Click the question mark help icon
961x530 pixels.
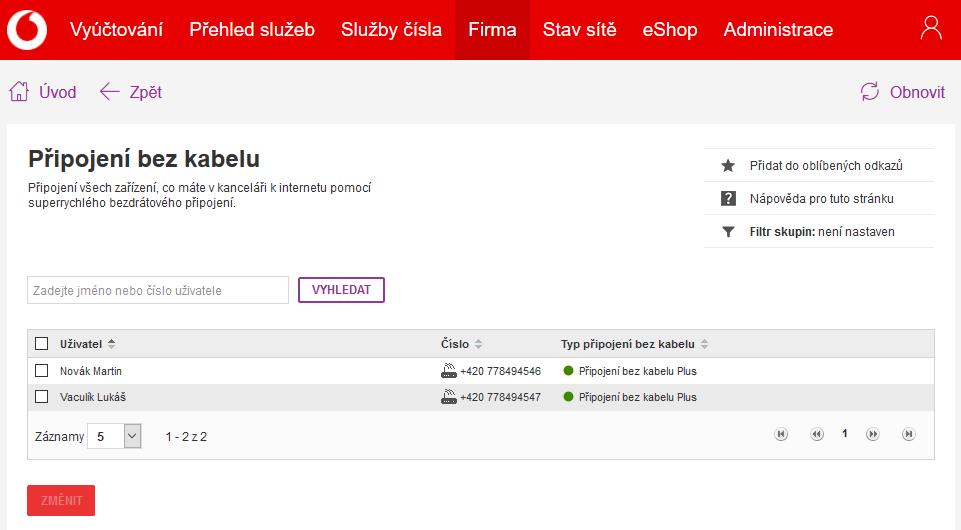(x=728, y=199)
